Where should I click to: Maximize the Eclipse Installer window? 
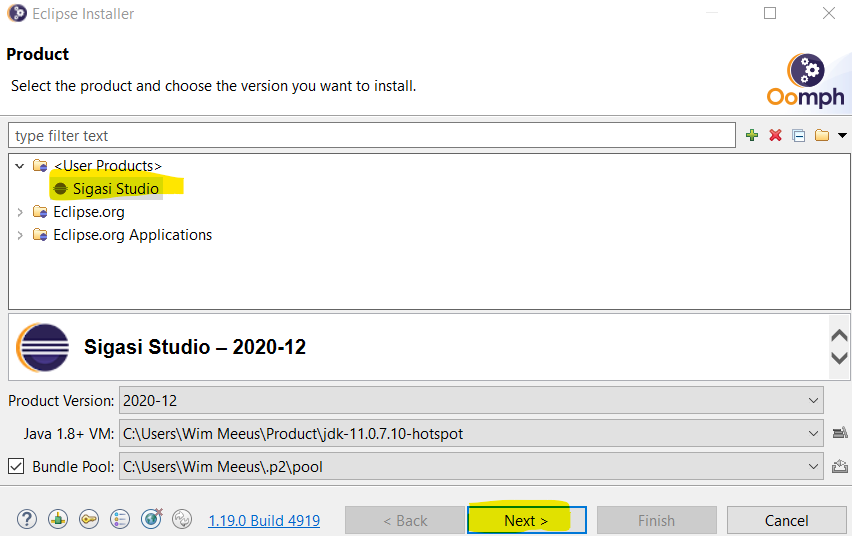770,13
